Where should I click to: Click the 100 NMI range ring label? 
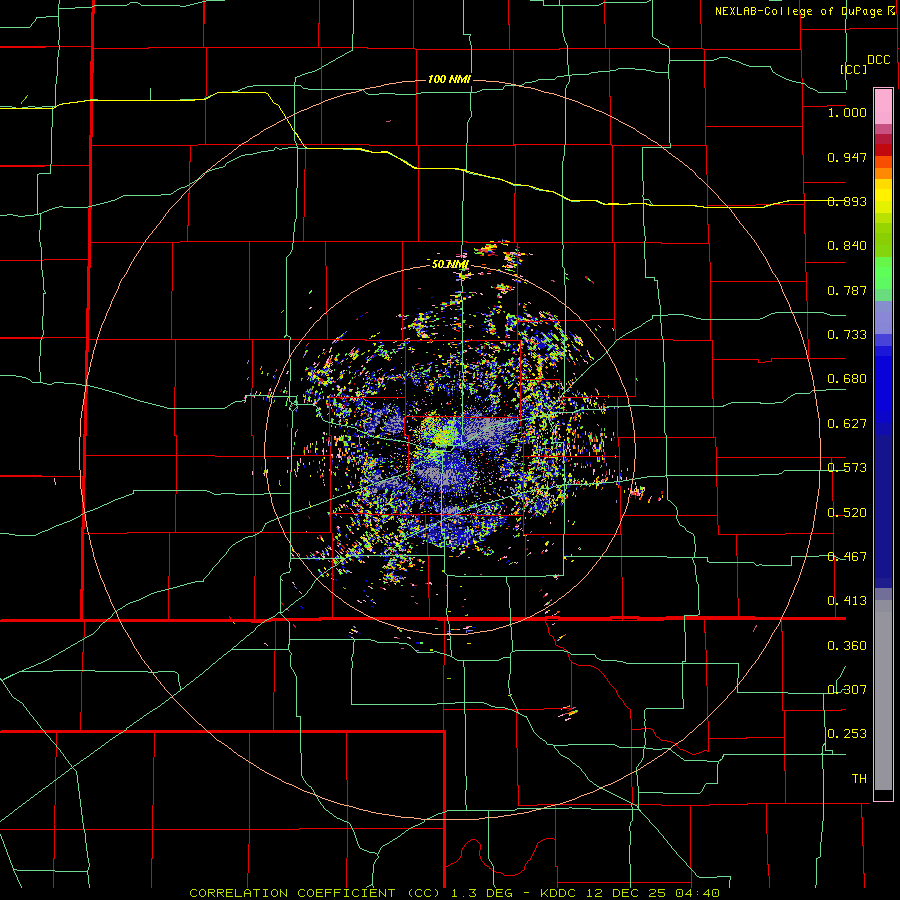[x=449, y=79]
